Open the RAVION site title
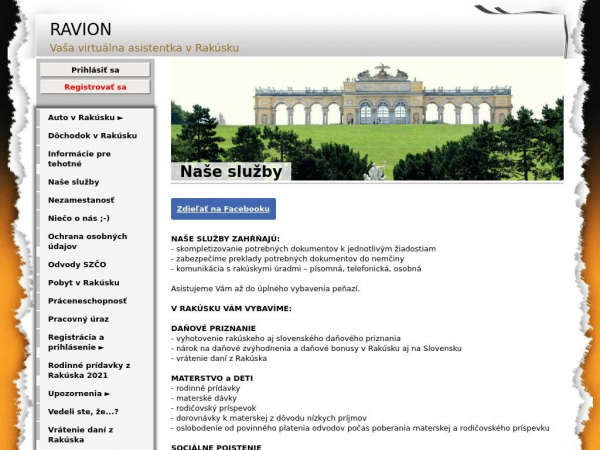 81,29
